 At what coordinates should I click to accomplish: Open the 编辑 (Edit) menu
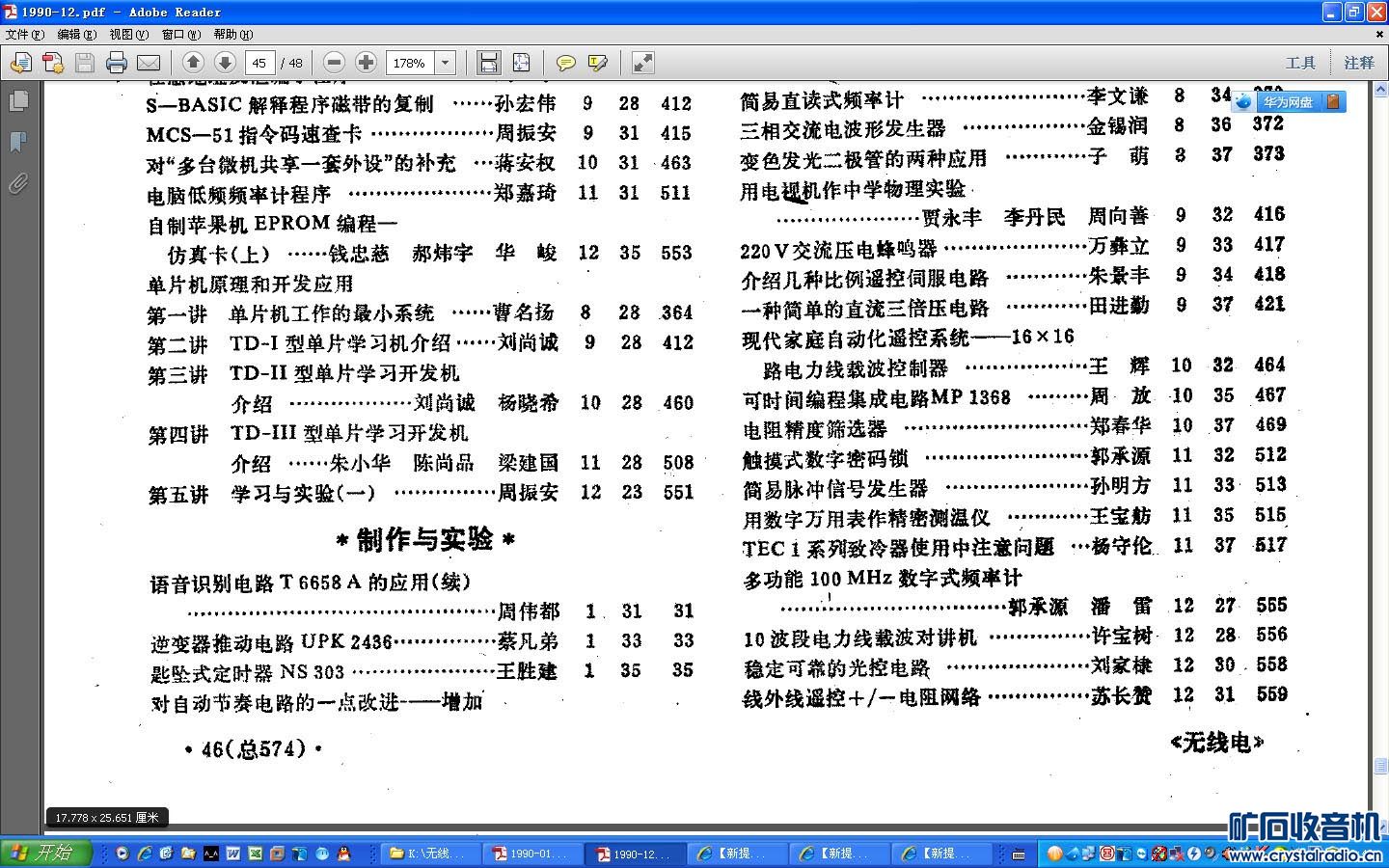(x=76, y=34)
